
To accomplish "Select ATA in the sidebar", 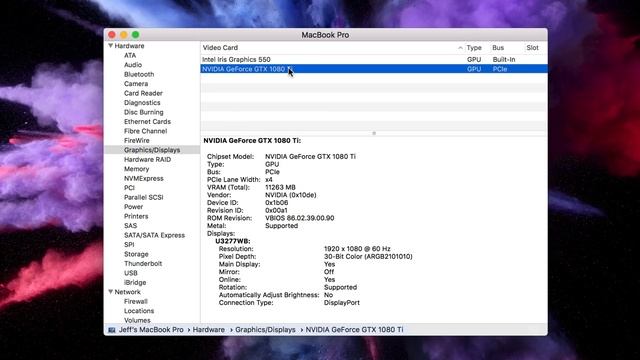I will (x=130, y=56).
